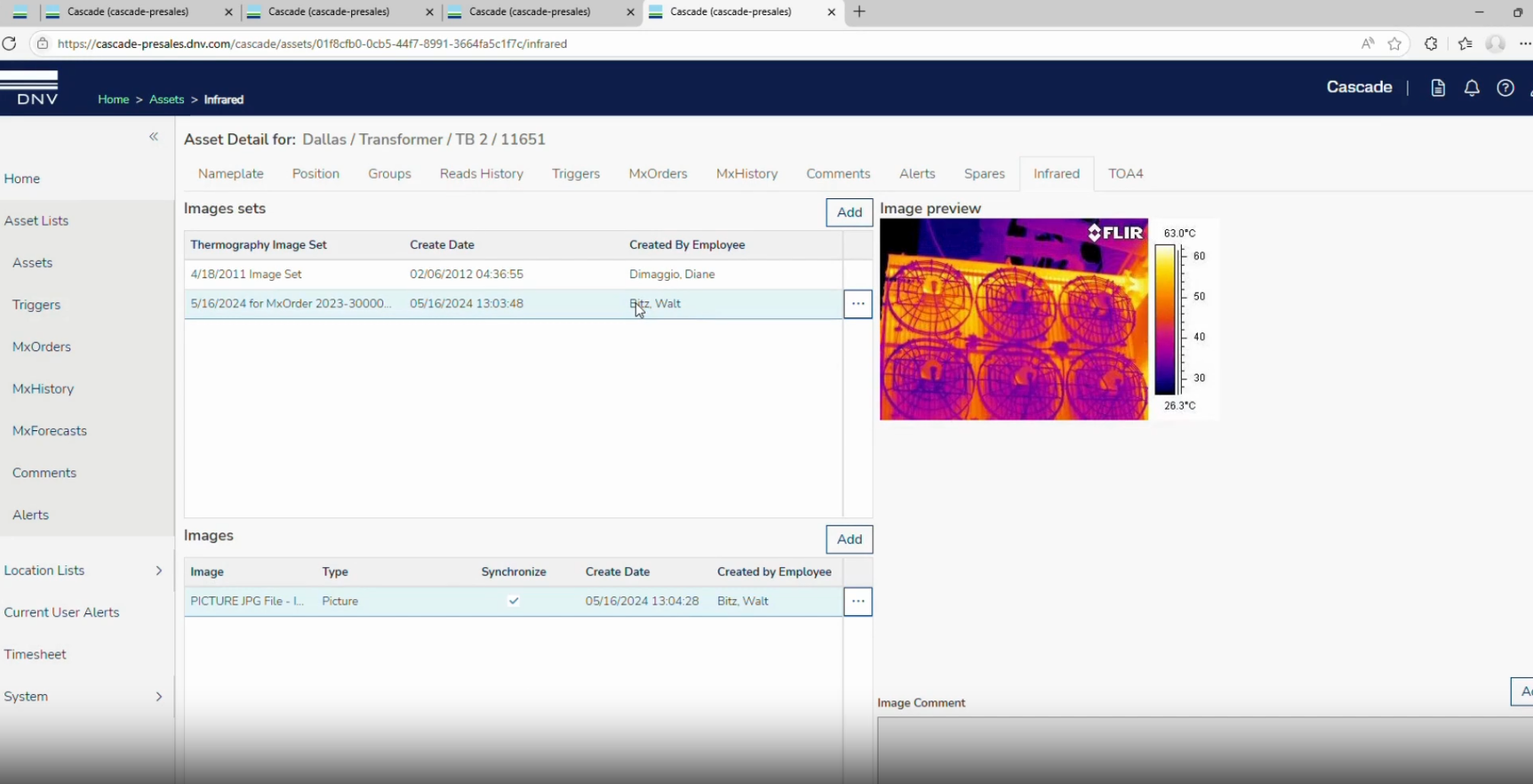Open Alerts in sidebar
1533x784 pixels.
coord(30,515)
